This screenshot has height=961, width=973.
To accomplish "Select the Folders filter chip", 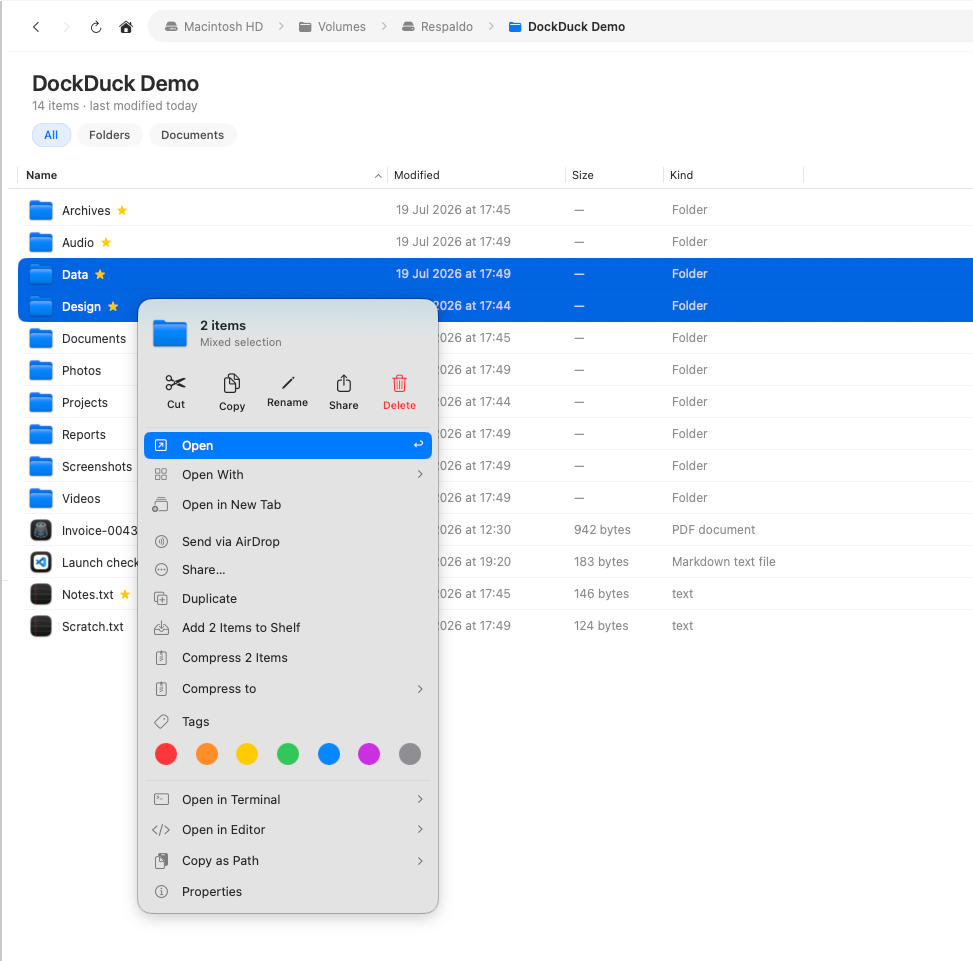I will tap(109, 135).
